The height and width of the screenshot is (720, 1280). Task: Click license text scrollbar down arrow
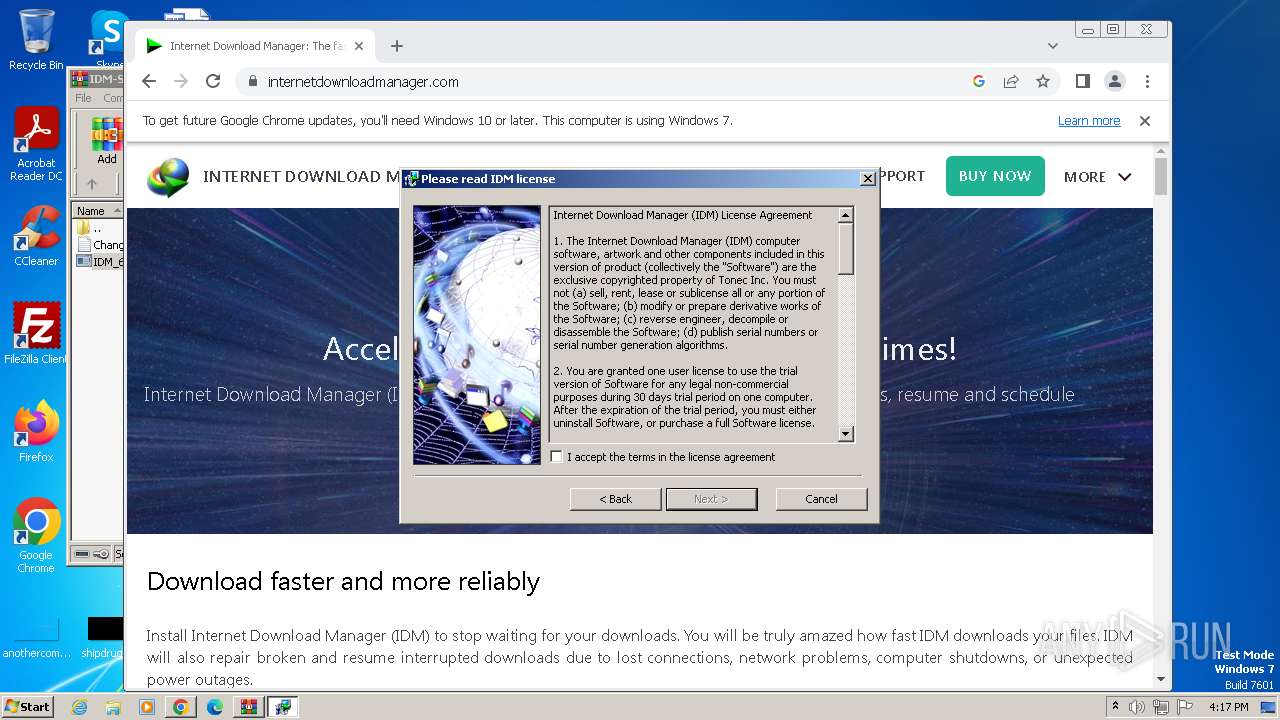coord(846,434)
